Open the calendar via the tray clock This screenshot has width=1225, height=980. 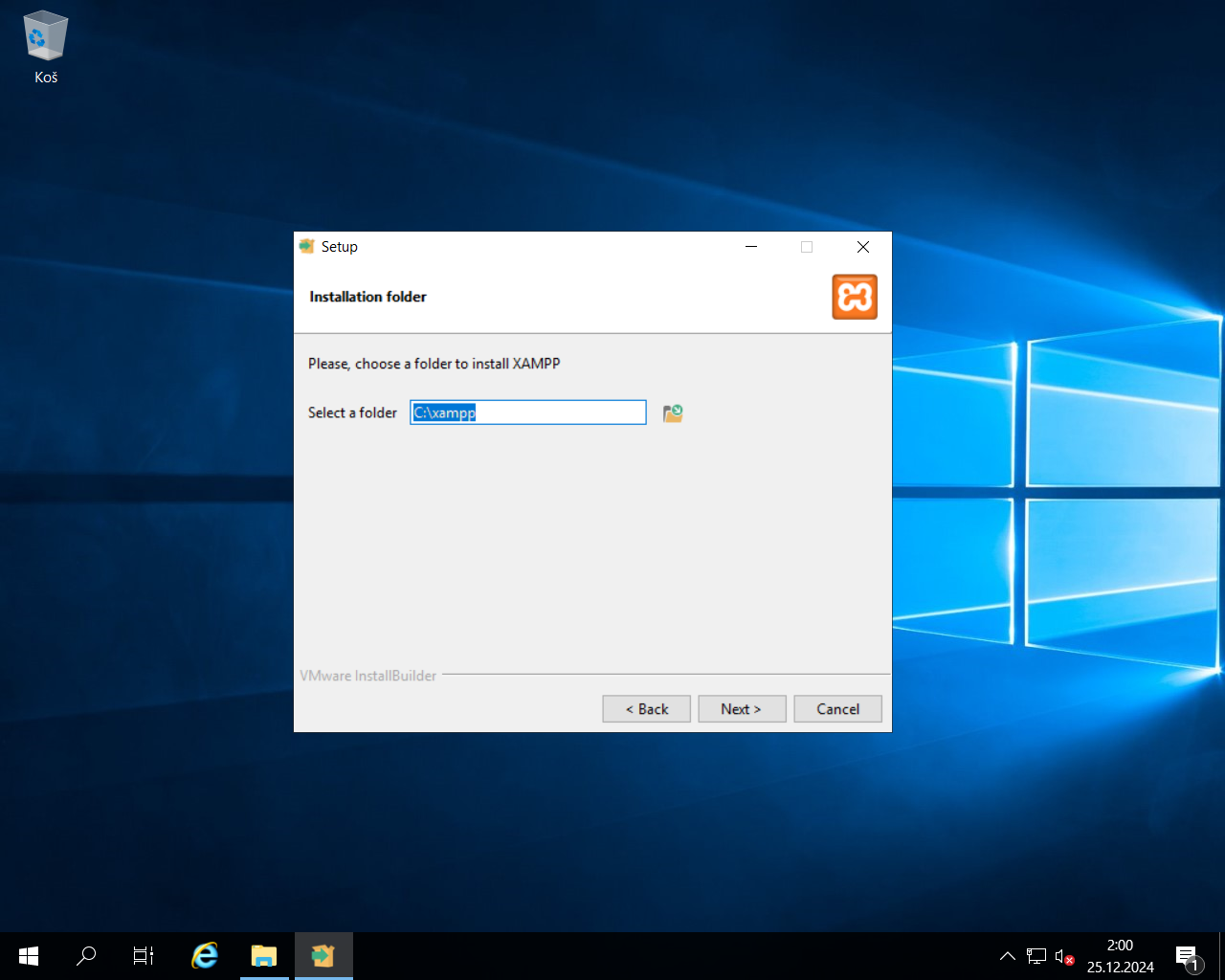click(1120, 955)
